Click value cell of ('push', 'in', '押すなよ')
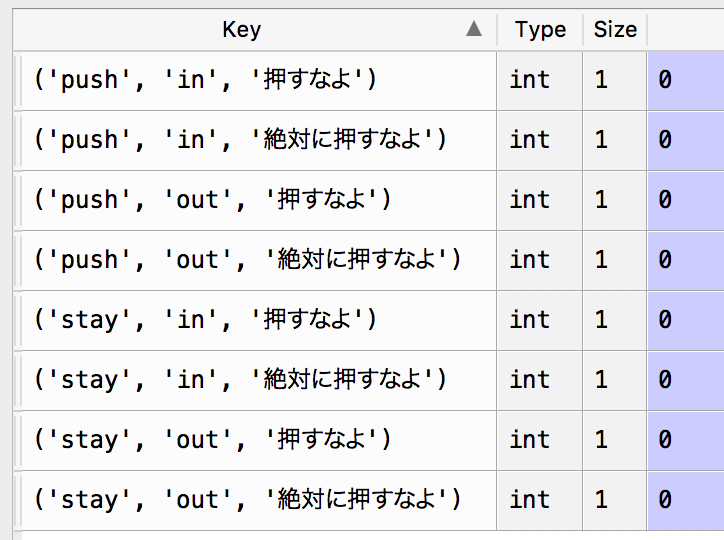Screen dimensions: 724x540 tap(686, 80)
